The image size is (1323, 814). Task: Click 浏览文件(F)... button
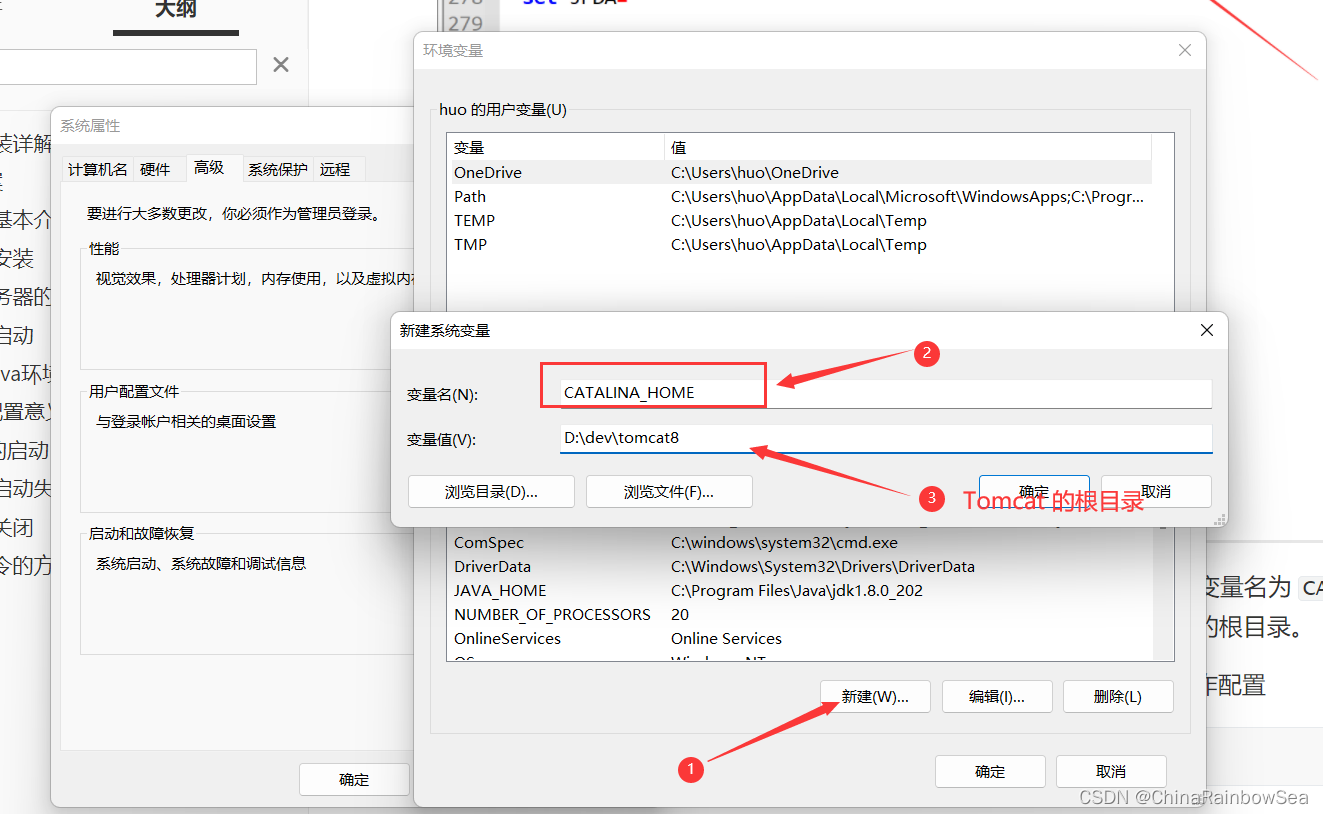click(x=669, y=491)
